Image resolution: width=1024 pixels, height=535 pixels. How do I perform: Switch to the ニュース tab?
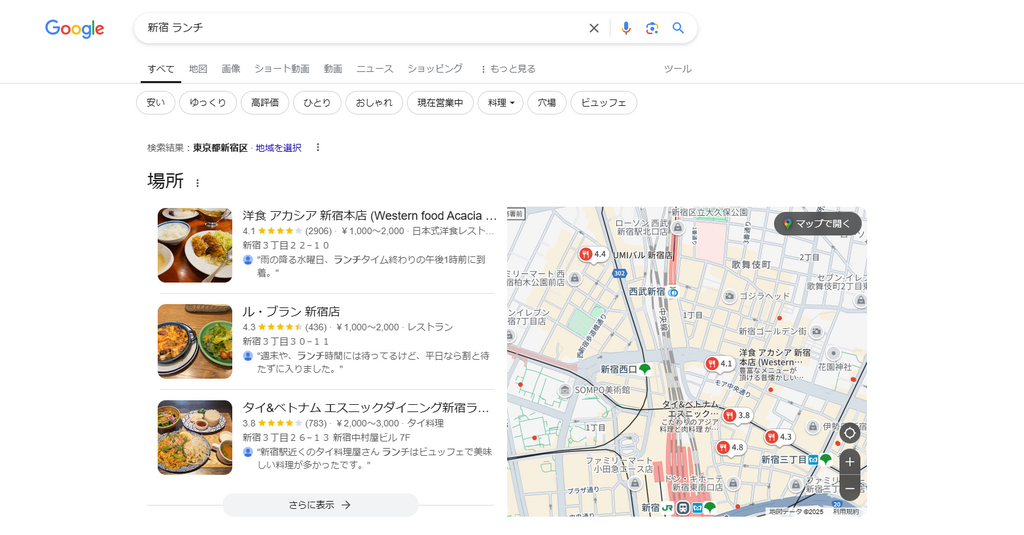pyautogui.click(x=375, y=69)
